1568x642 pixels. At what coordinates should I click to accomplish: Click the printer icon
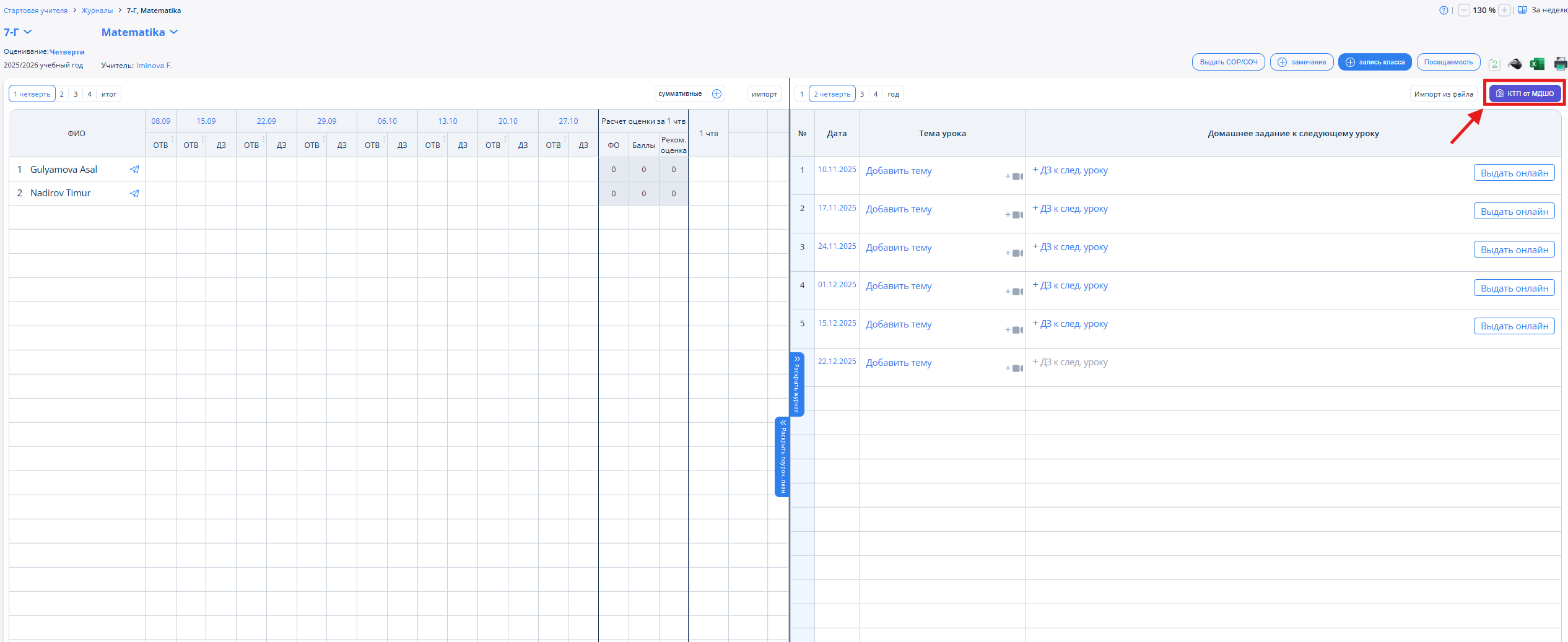(x=1561, y=63)
